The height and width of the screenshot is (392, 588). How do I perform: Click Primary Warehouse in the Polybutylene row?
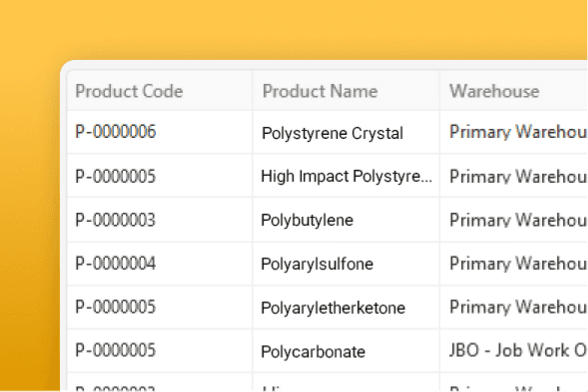(x=518, y=220)
